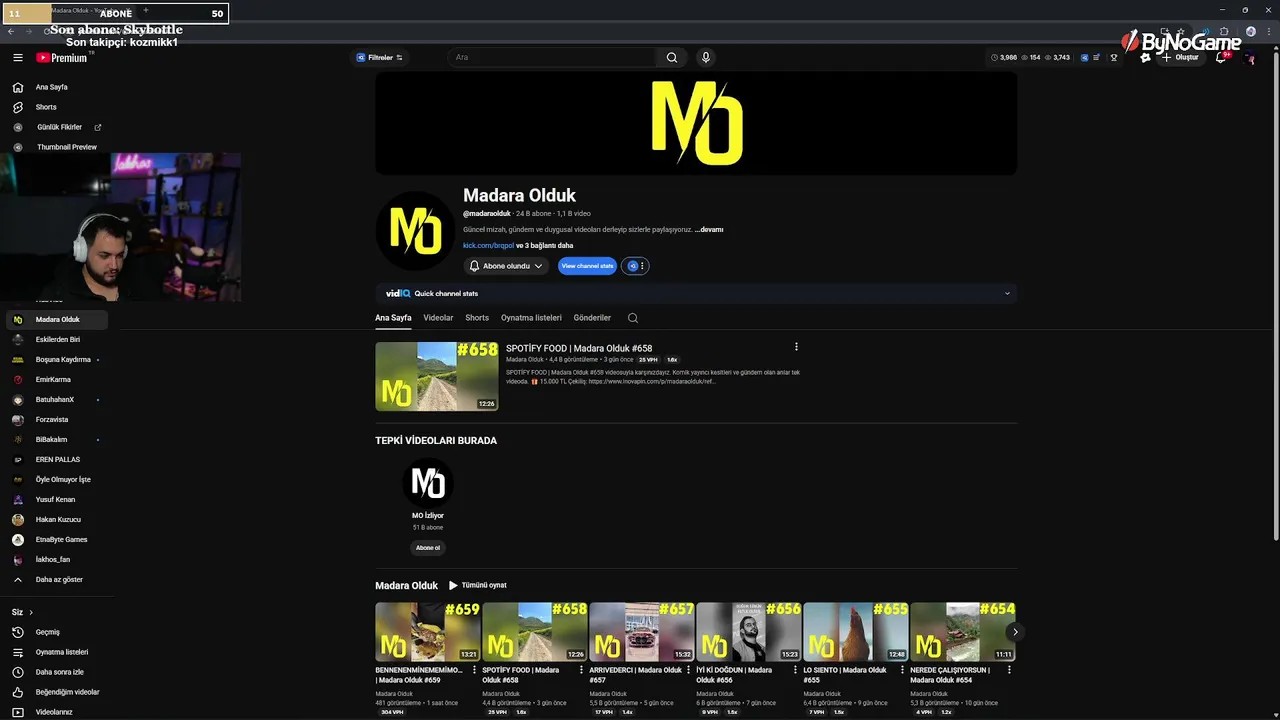1280x720 pixels.
Task: Open SPOTİFY FOOD featured video title
Action: (x=579, y=349)
